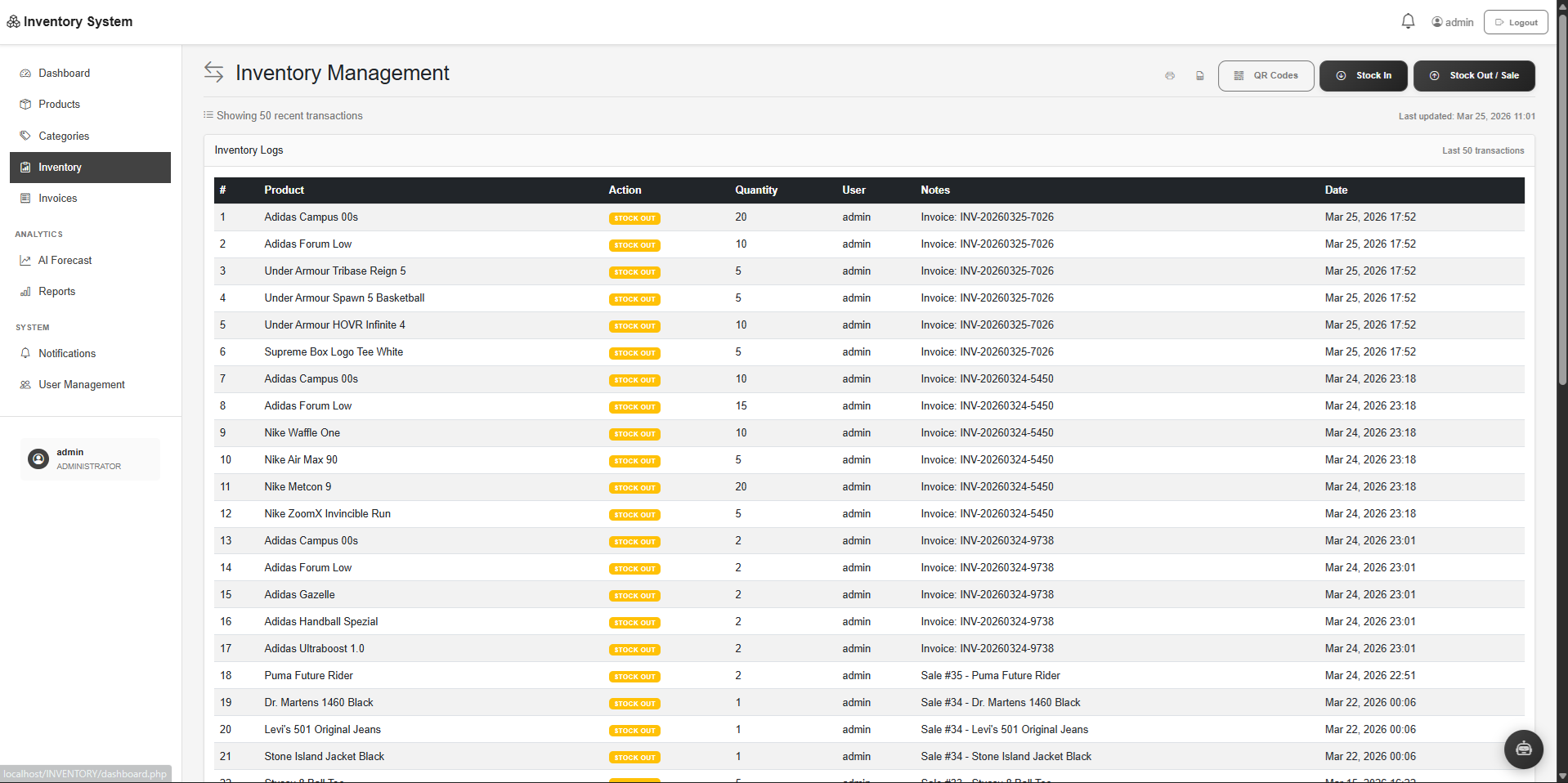
Task: Click the document export icon in the toolbar
Action: click(x=1200, y=75)
